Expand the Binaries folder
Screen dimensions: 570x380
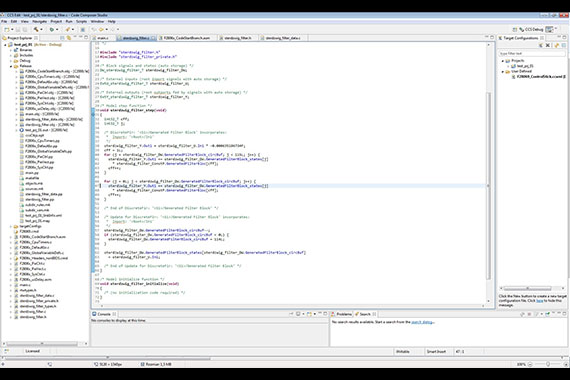tap(11, 50)
